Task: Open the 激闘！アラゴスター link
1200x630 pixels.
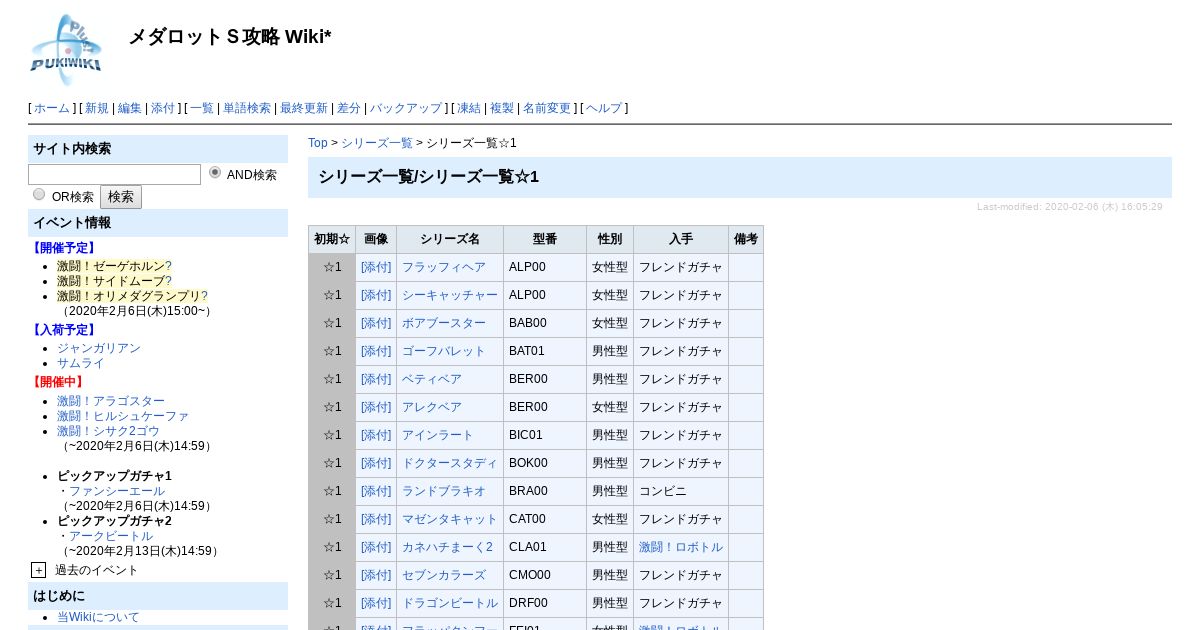Action: (x=111, y=401)
